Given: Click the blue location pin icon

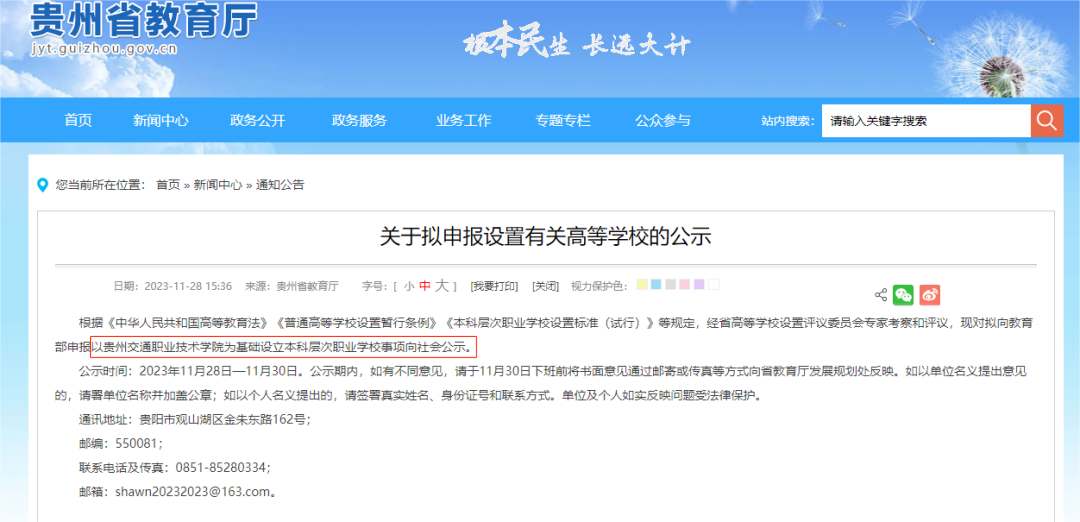Looking at the screenshot, I should pyautogui.click(x=42, y=185).
